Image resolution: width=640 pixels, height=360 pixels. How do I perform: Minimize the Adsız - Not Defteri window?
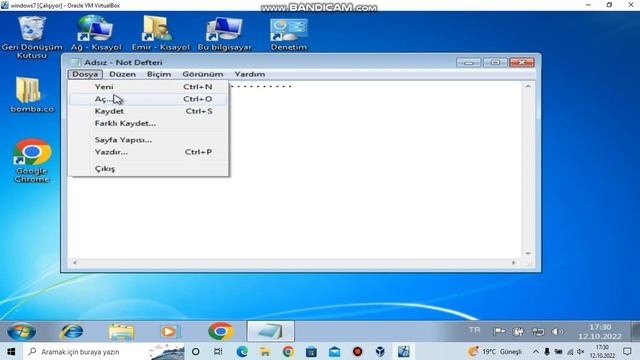click(x=469, y=62)
